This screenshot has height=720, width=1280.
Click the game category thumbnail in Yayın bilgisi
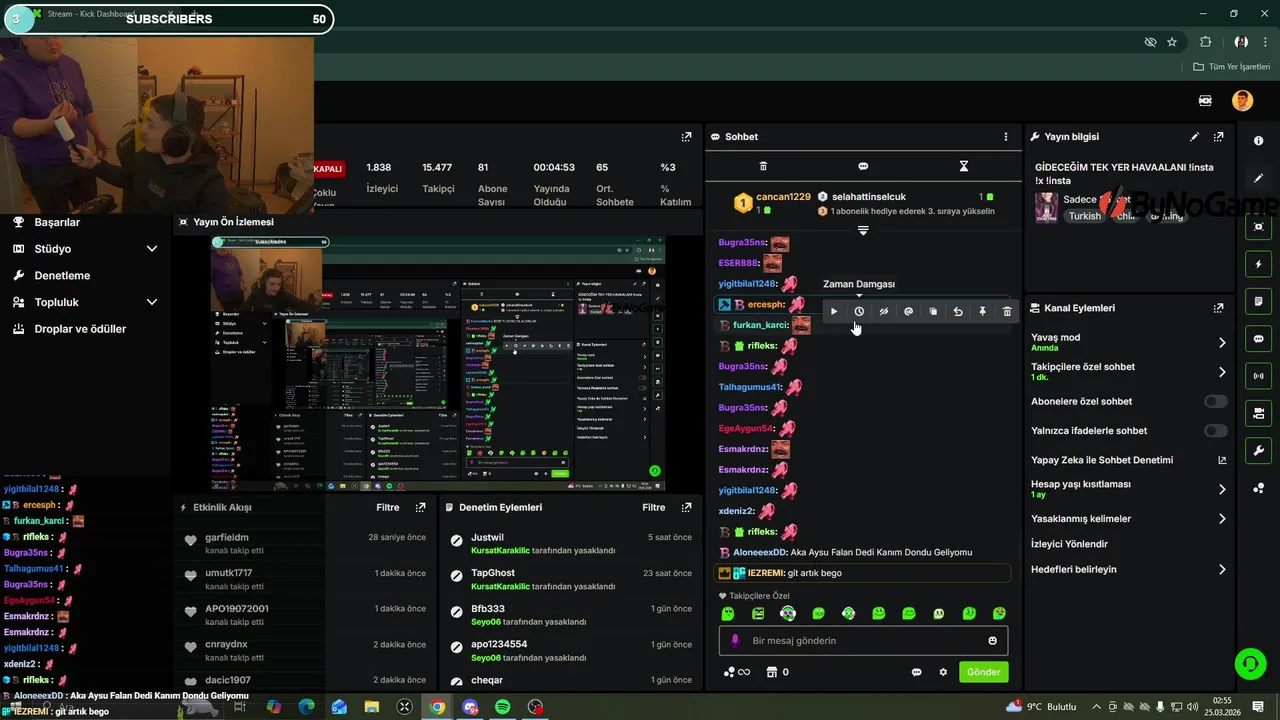1046,207
